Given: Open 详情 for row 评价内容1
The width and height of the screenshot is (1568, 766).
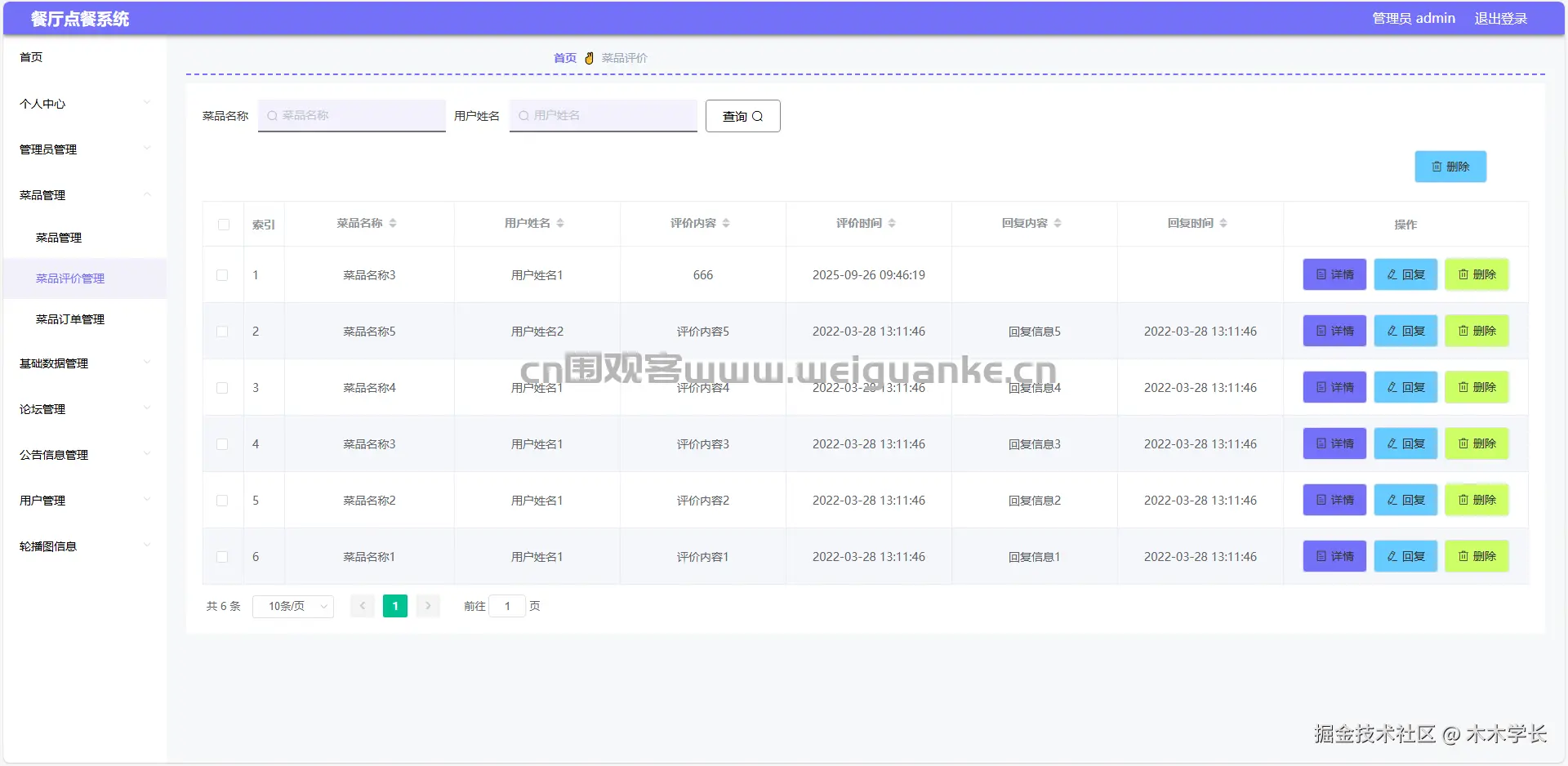Looking at the screenshot, I should click(x=1334, y=556).
